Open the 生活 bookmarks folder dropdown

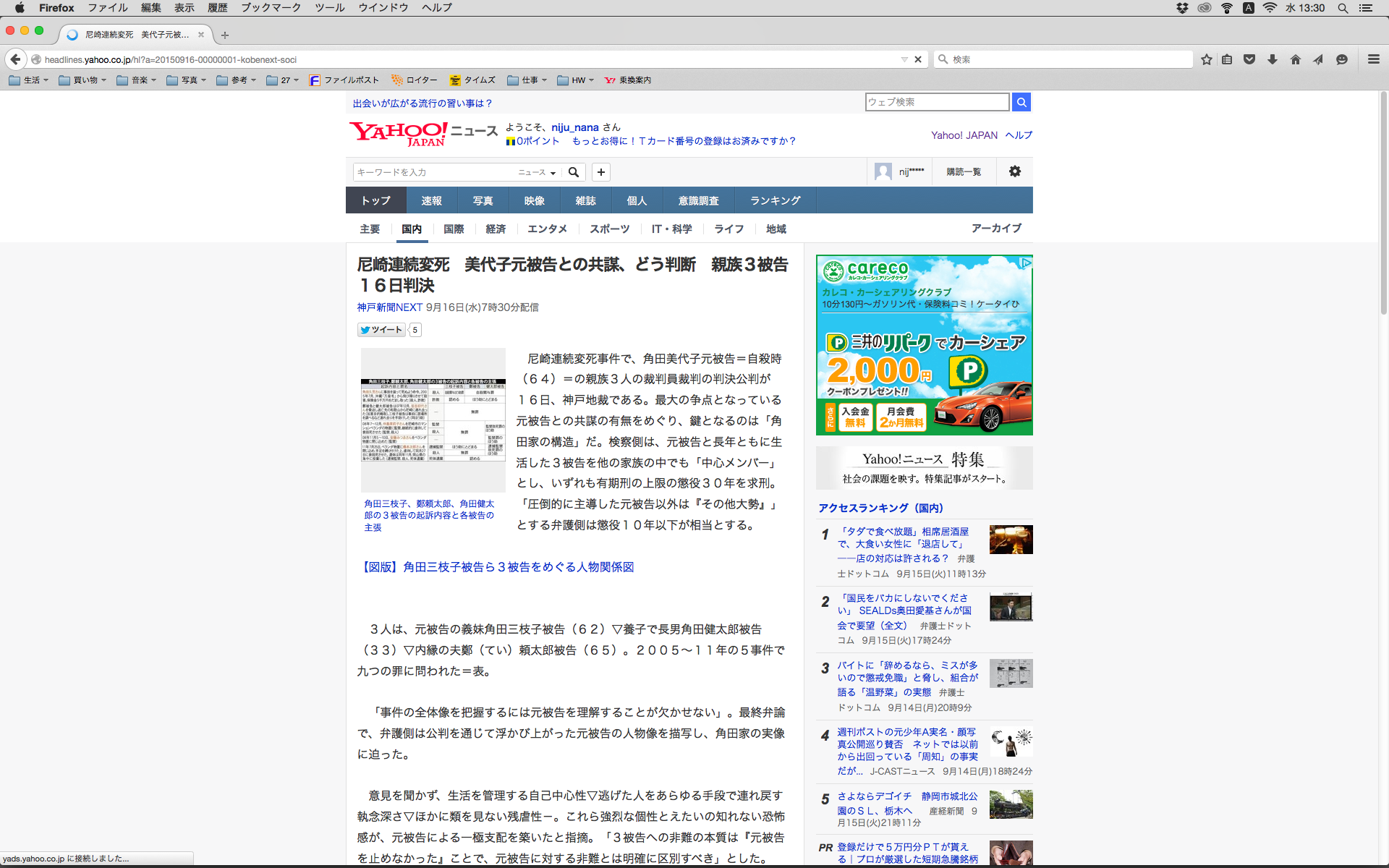pyautogui.click(x=29, y=80)
